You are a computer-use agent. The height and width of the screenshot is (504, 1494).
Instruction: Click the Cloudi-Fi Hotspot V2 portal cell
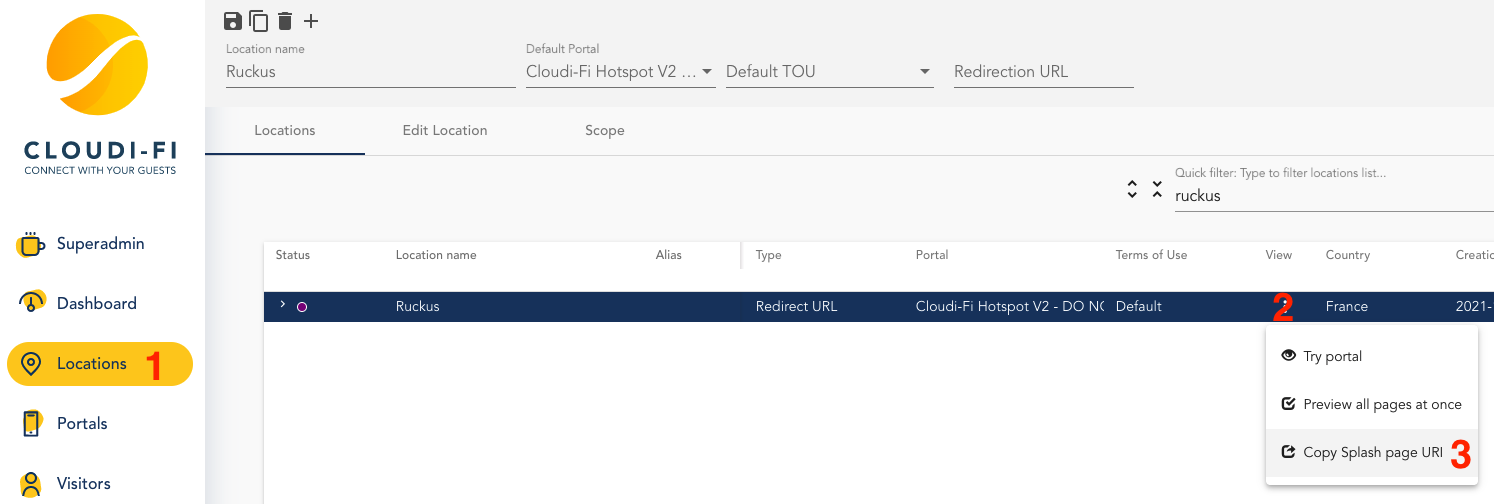1010,307
